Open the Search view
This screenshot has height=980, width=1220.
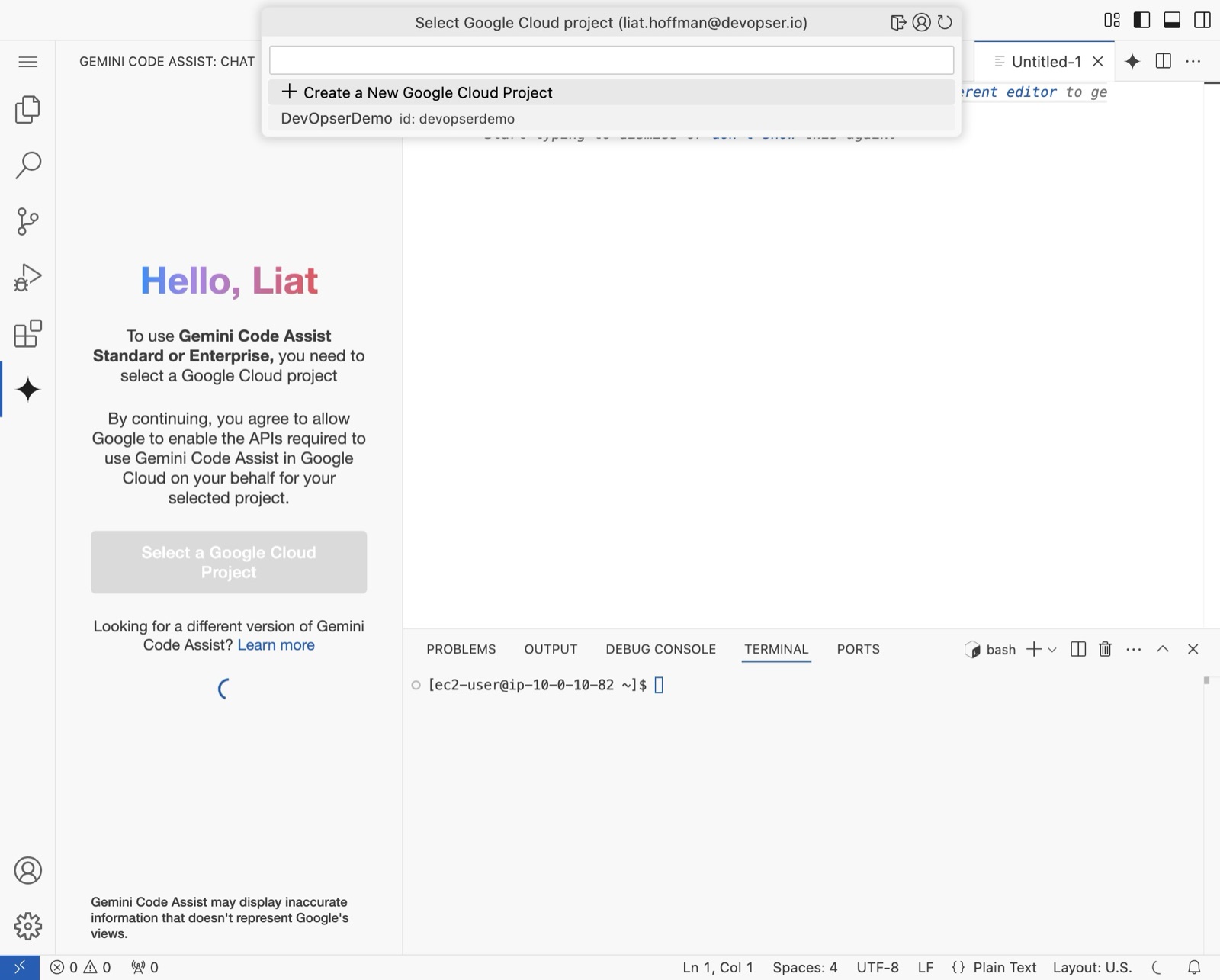tap(28, 165)
